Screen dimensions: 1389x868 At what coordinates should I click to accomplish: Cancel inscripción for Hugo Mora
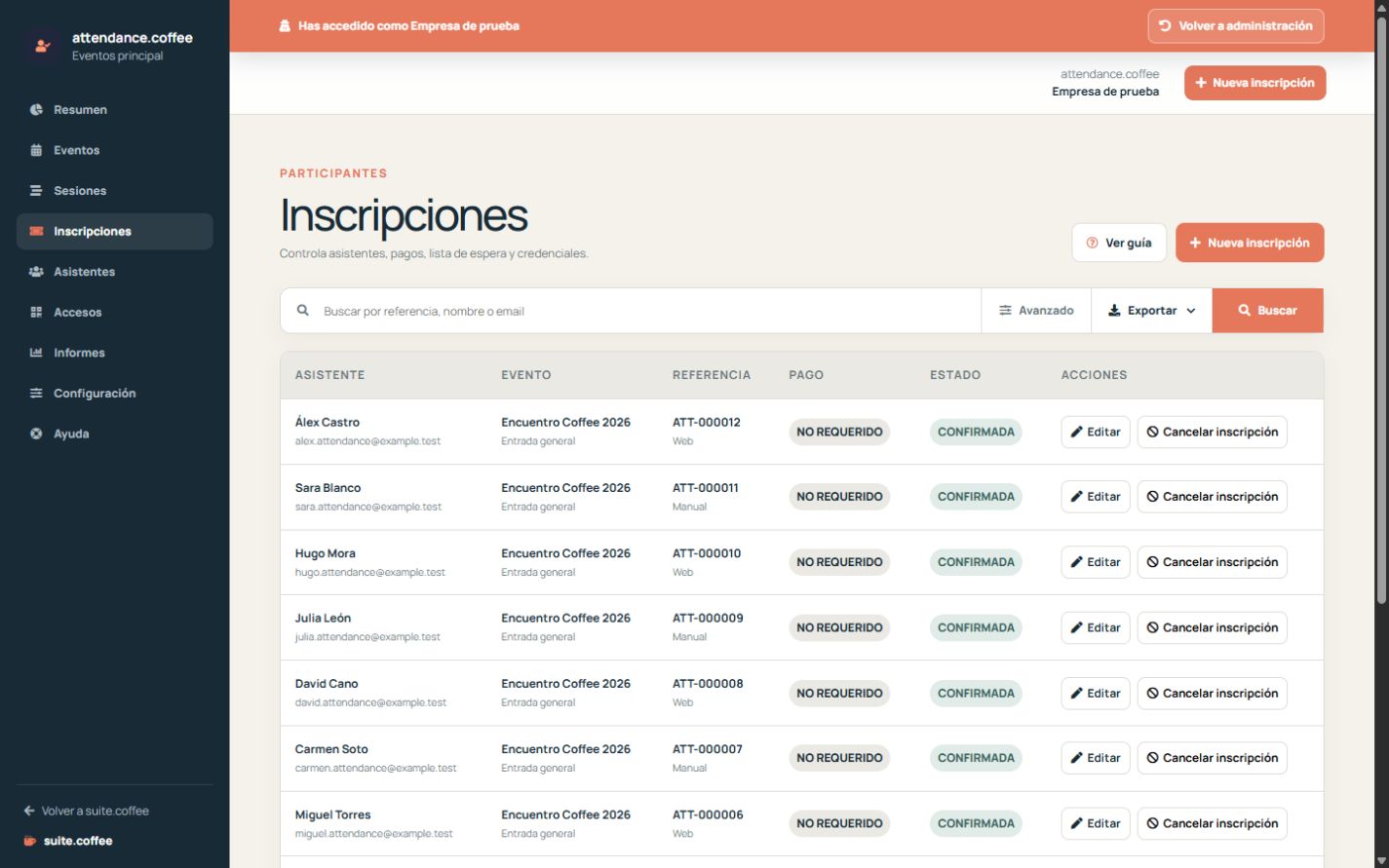(x=1212, y=562)
